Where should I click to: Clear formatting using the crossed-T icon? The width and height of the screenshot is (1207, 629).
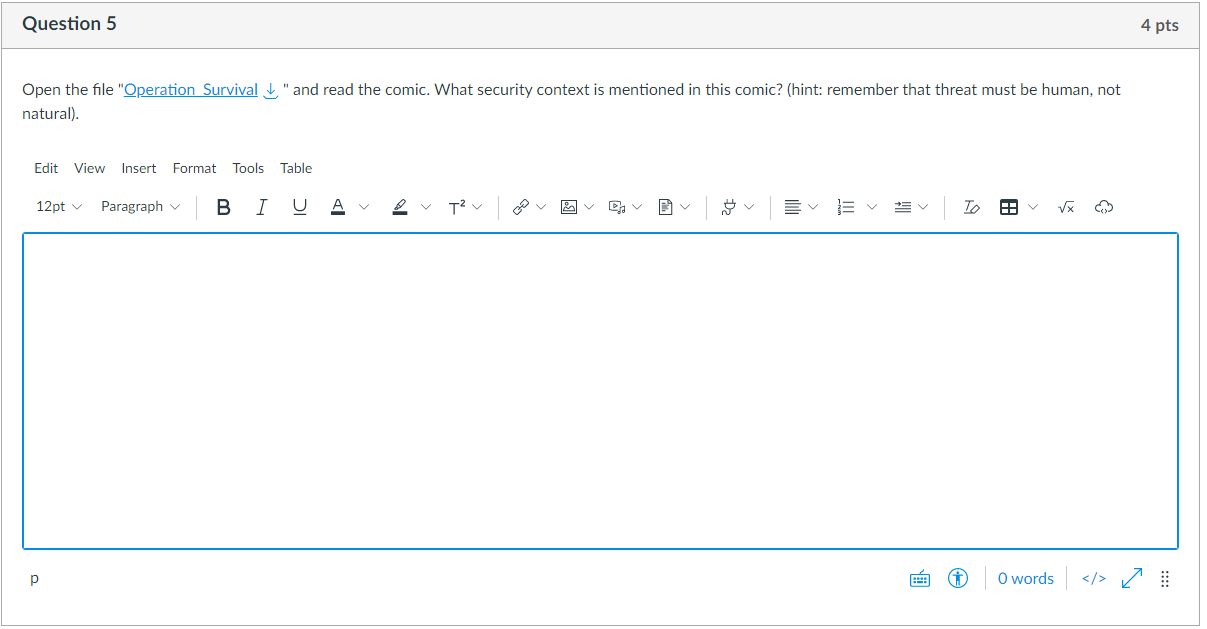tap(969, 207)
